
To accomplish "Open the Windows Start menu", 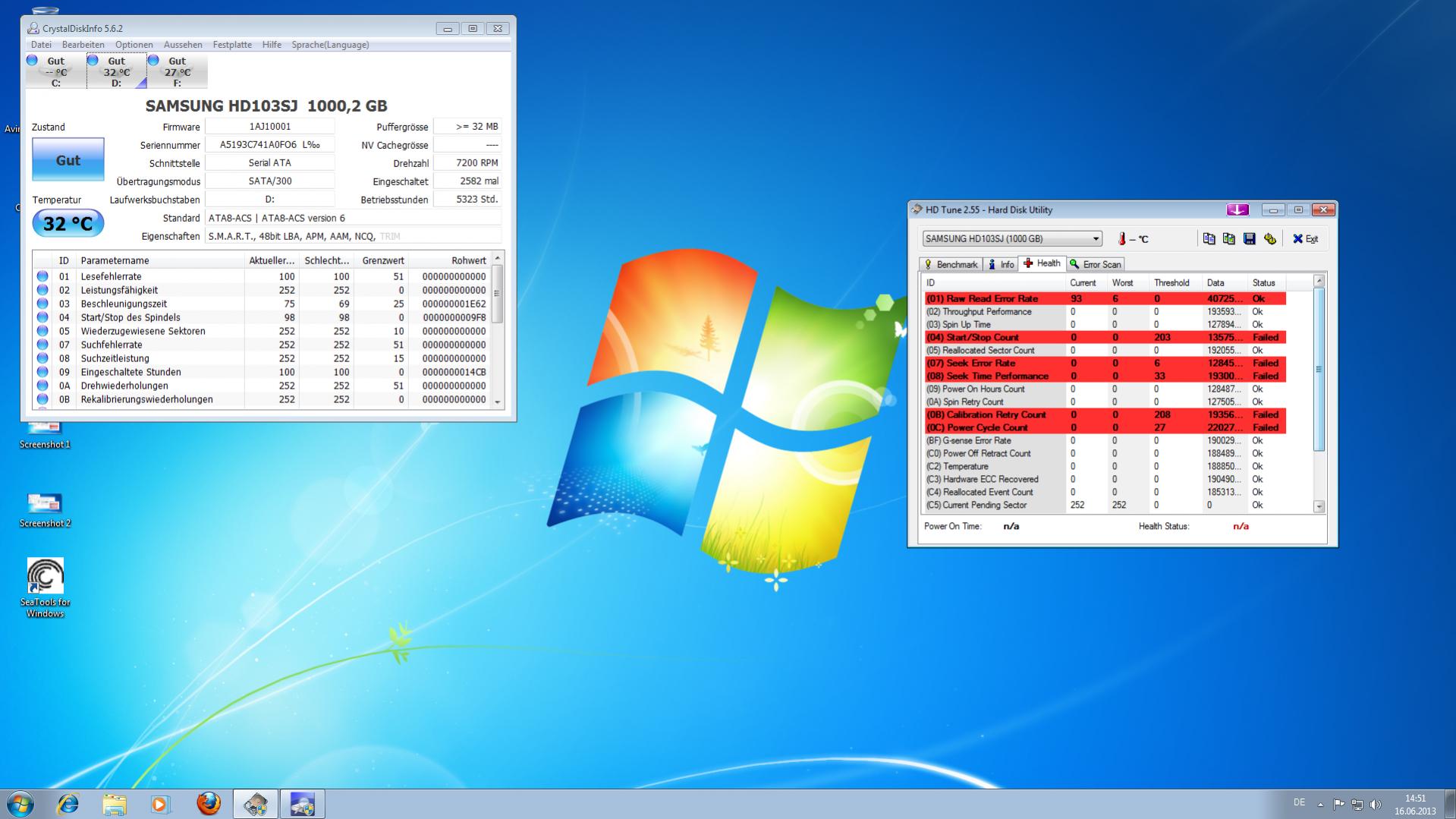I will pyautogui.click(x=20, y=804).
